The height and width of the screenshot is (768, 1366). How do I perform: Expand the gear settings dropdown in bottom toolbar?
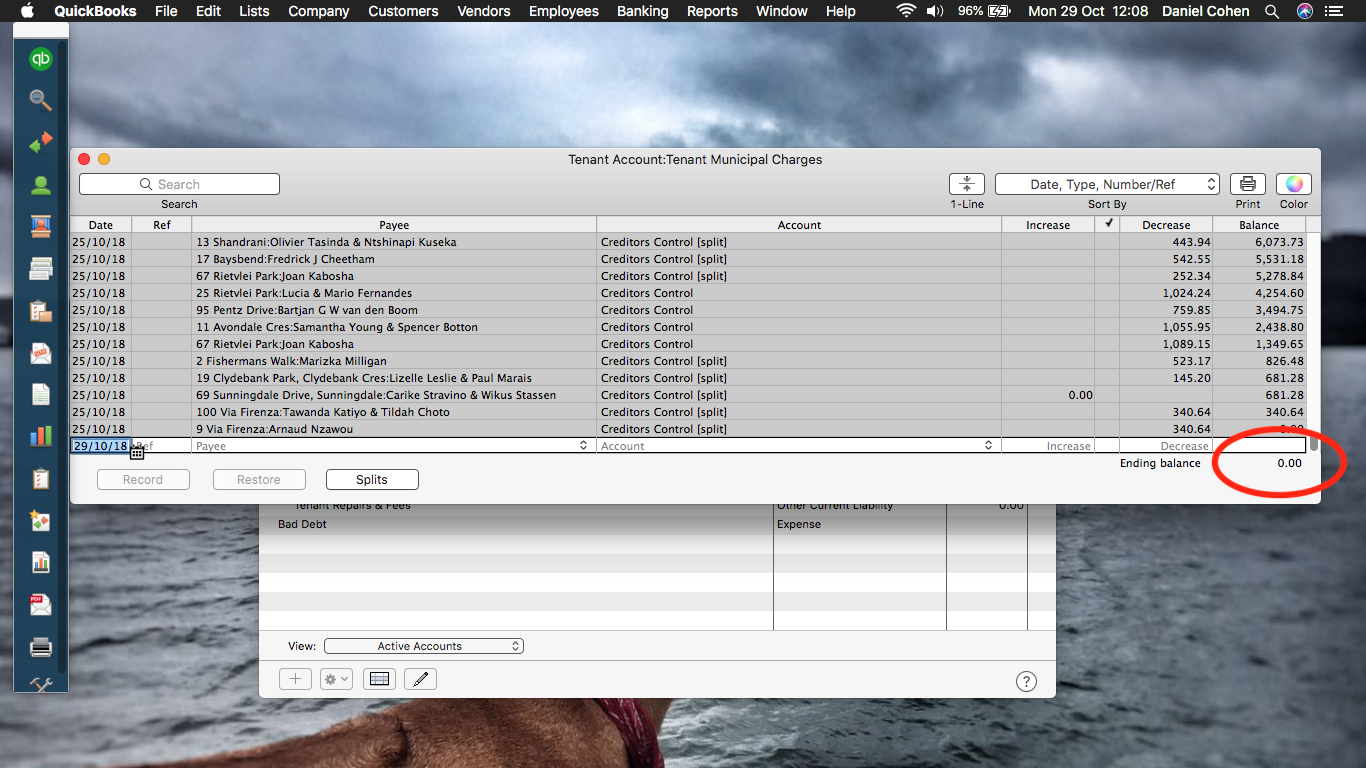pyautogui.click(x=337, y=679)
